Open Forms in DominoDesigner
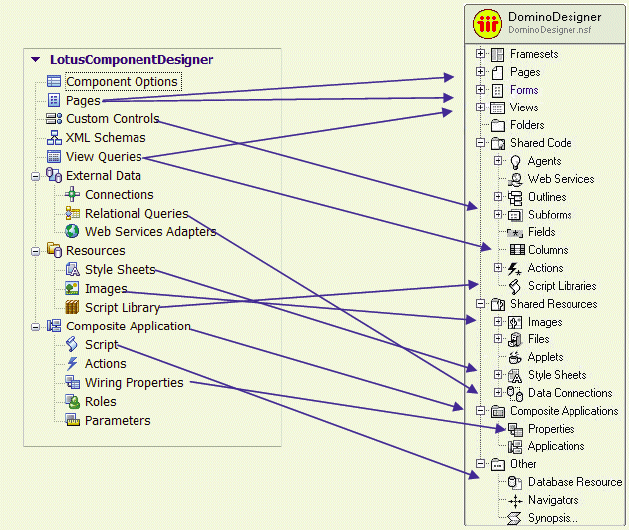 (x=524, y=90)
